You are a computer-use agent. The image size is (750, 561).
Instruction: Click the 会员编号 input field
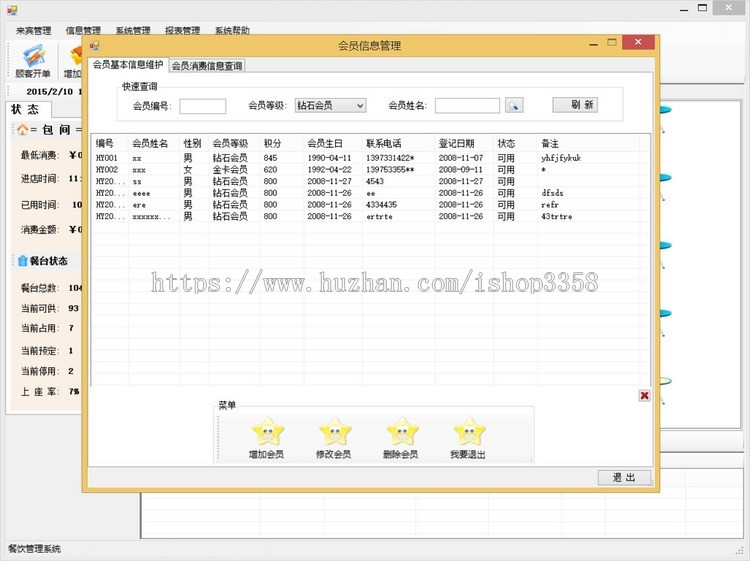click(202, 106)
